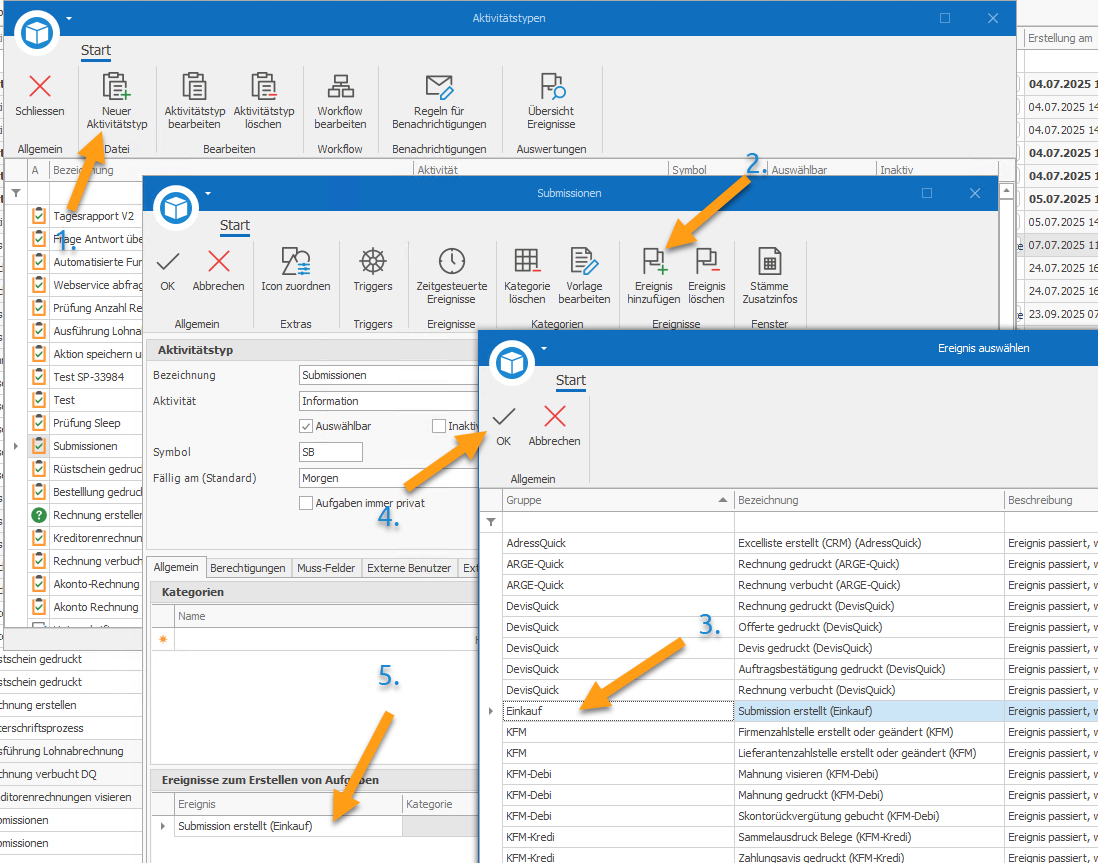Select Submissionen row in Aktivitätstypen list
This screenshot has width=1098, height=863.
(85, 446)
